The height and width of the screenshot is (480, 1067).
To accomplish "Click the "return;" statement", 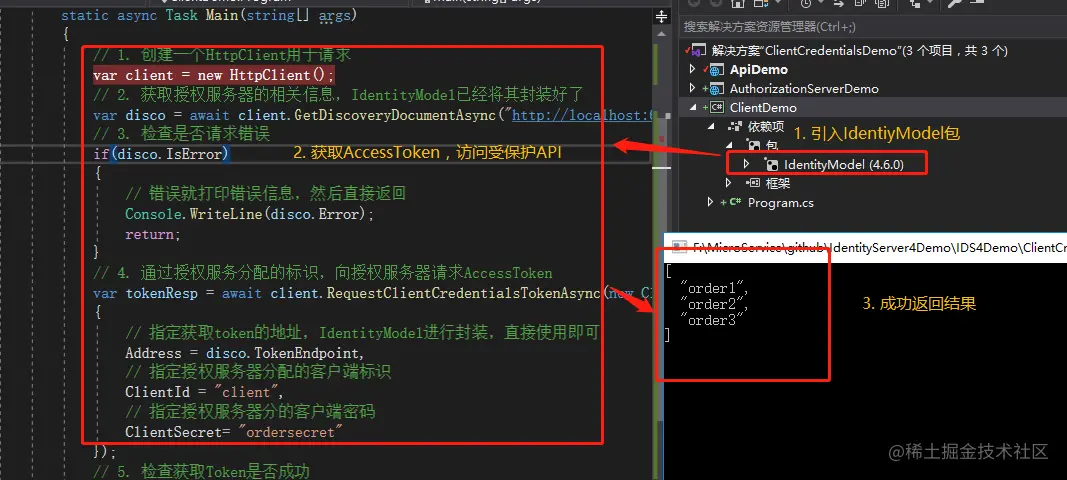I will pos(153,234).
